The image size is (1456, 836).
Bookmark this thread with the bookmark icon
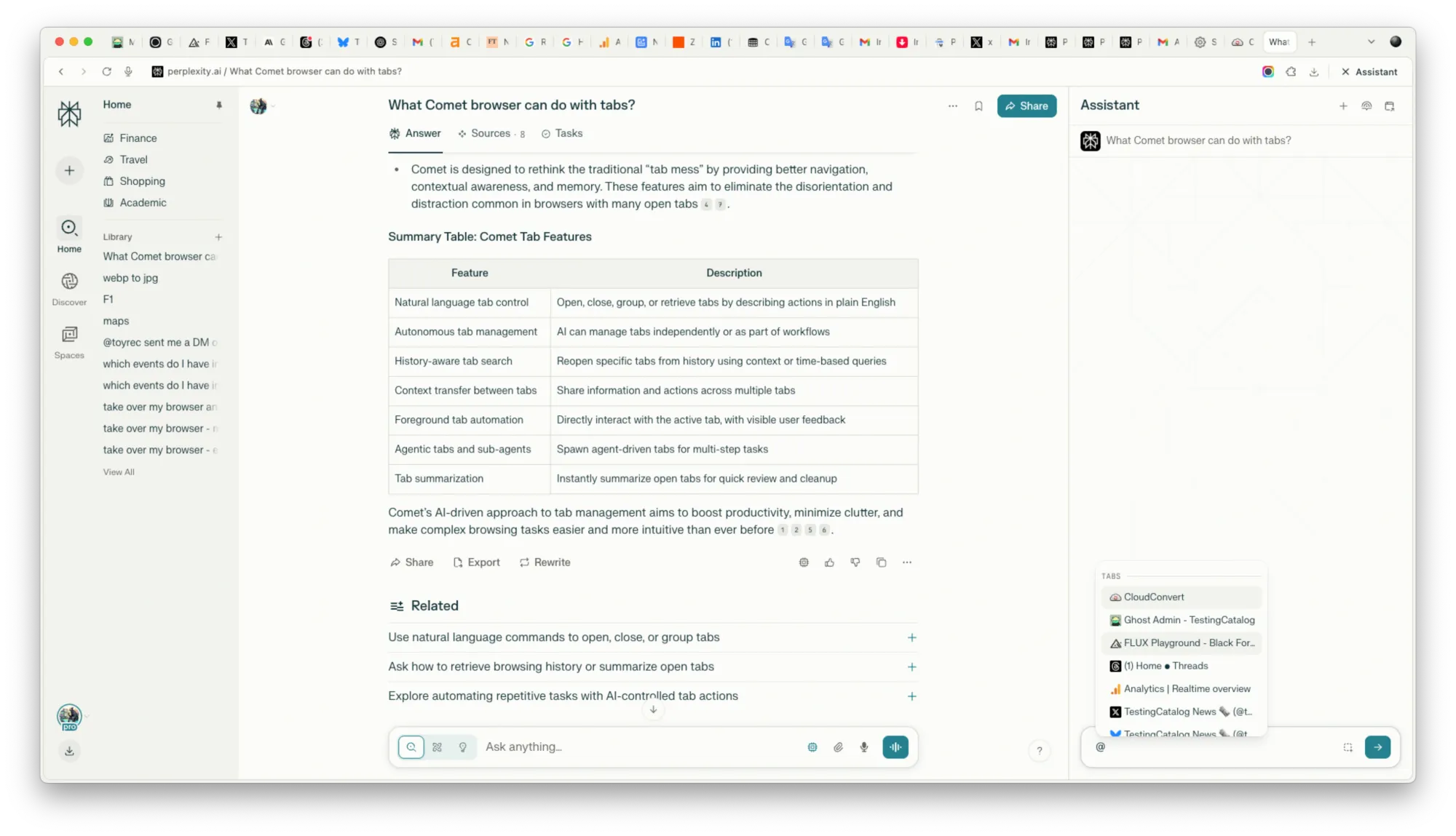pos(978,106)
